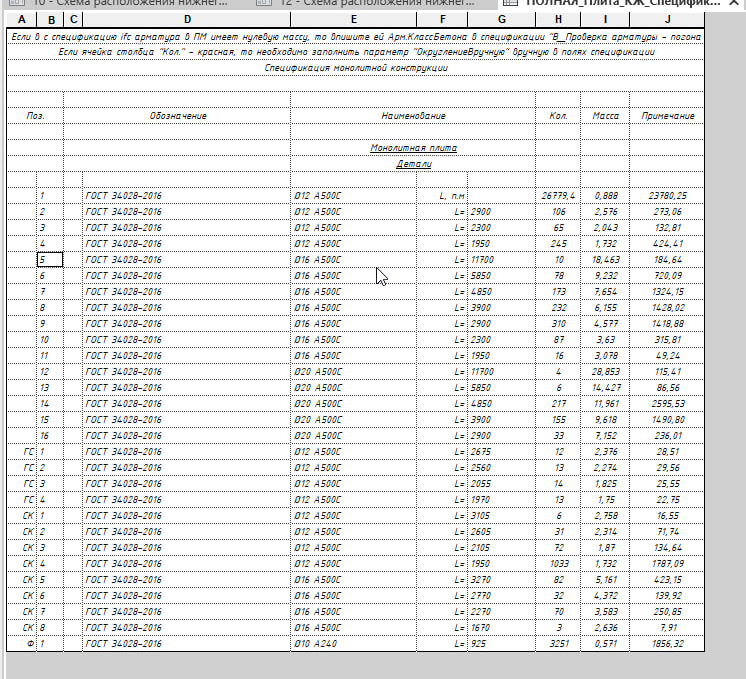Select the note cell '1787,09'
The image size is (746, 679).
(x=667, y=564)
